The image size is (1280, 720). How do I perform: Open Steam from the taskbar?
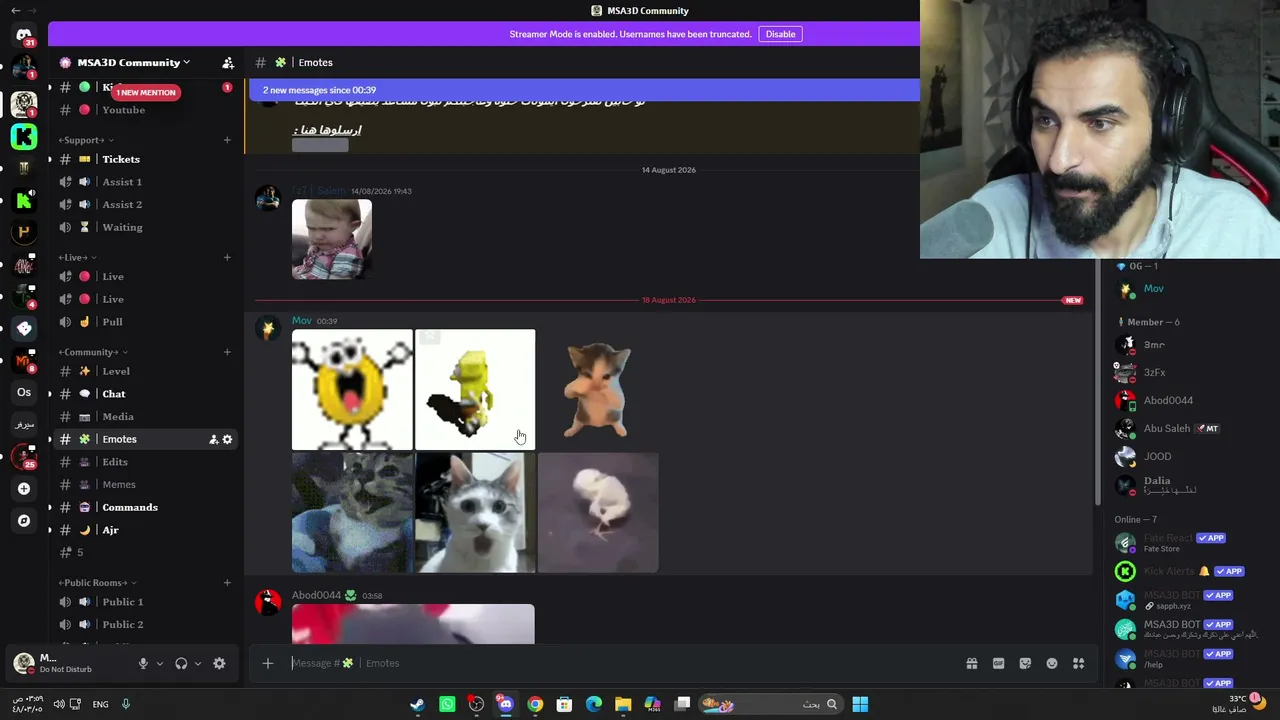[417, 704]
